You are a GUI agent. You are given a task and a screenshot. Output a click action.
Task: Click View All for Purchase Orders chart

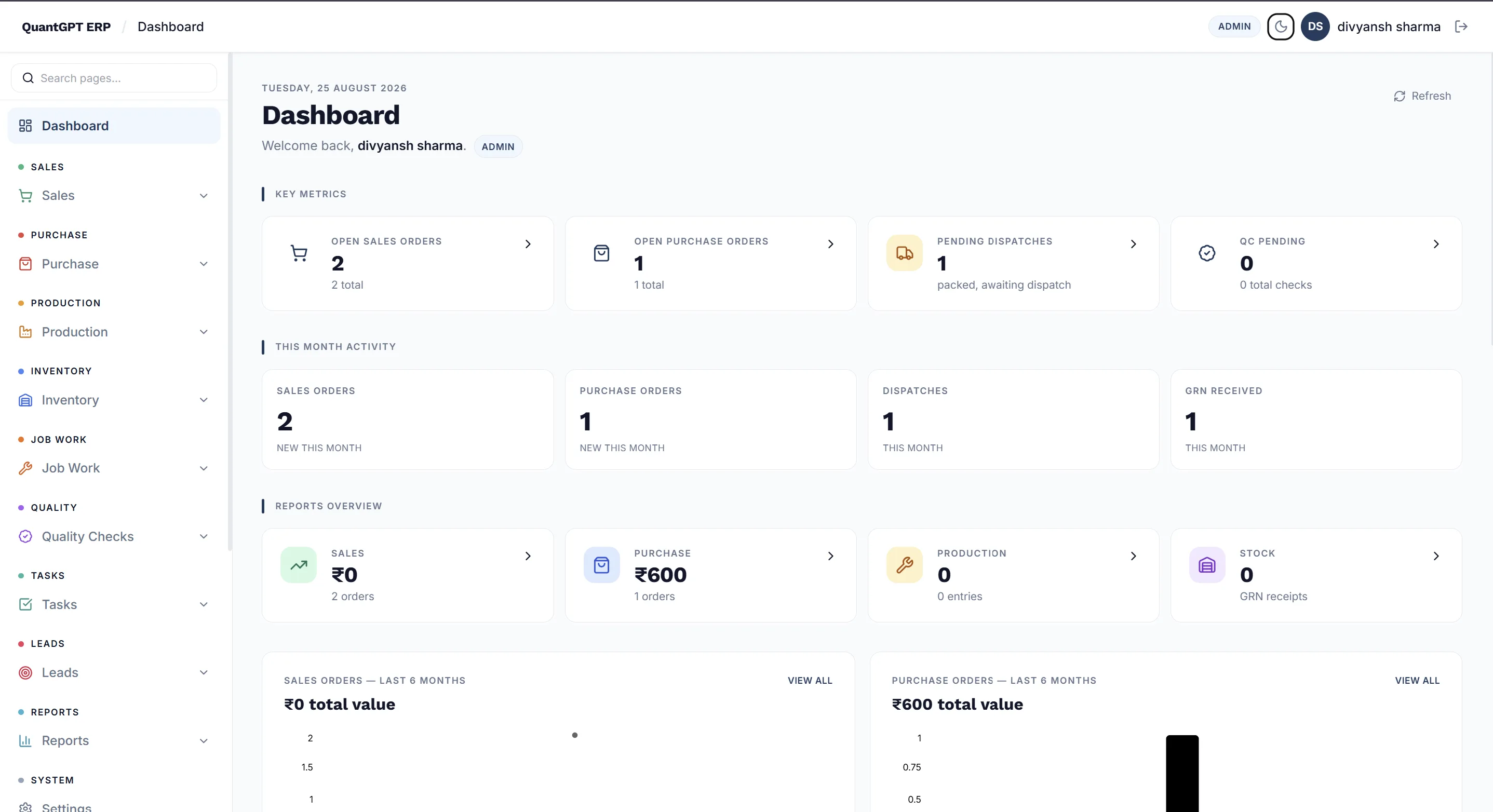(1417, 681)
